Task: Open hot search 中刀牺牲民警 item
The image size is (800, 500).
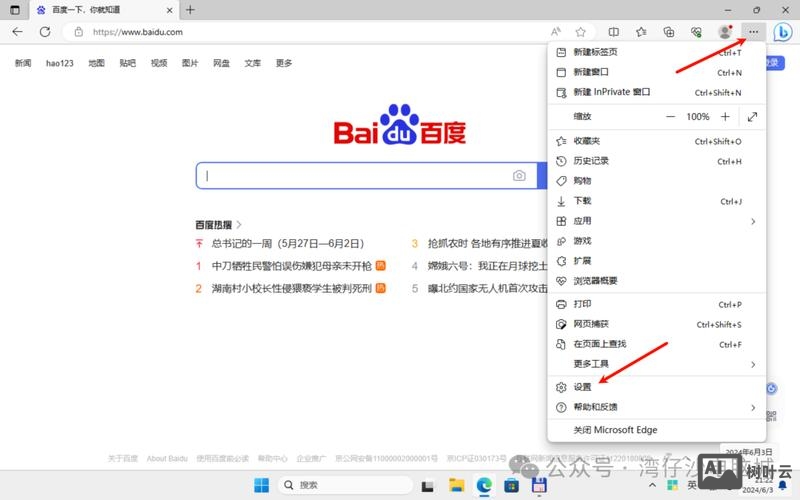Action: point(291,266)
